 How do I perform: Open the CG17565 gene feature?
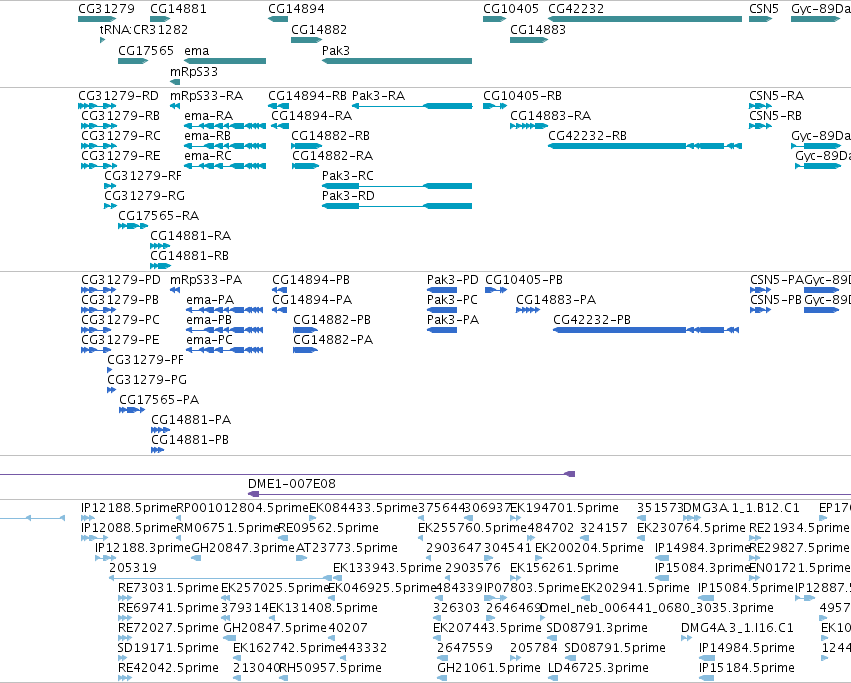(132, 61)
